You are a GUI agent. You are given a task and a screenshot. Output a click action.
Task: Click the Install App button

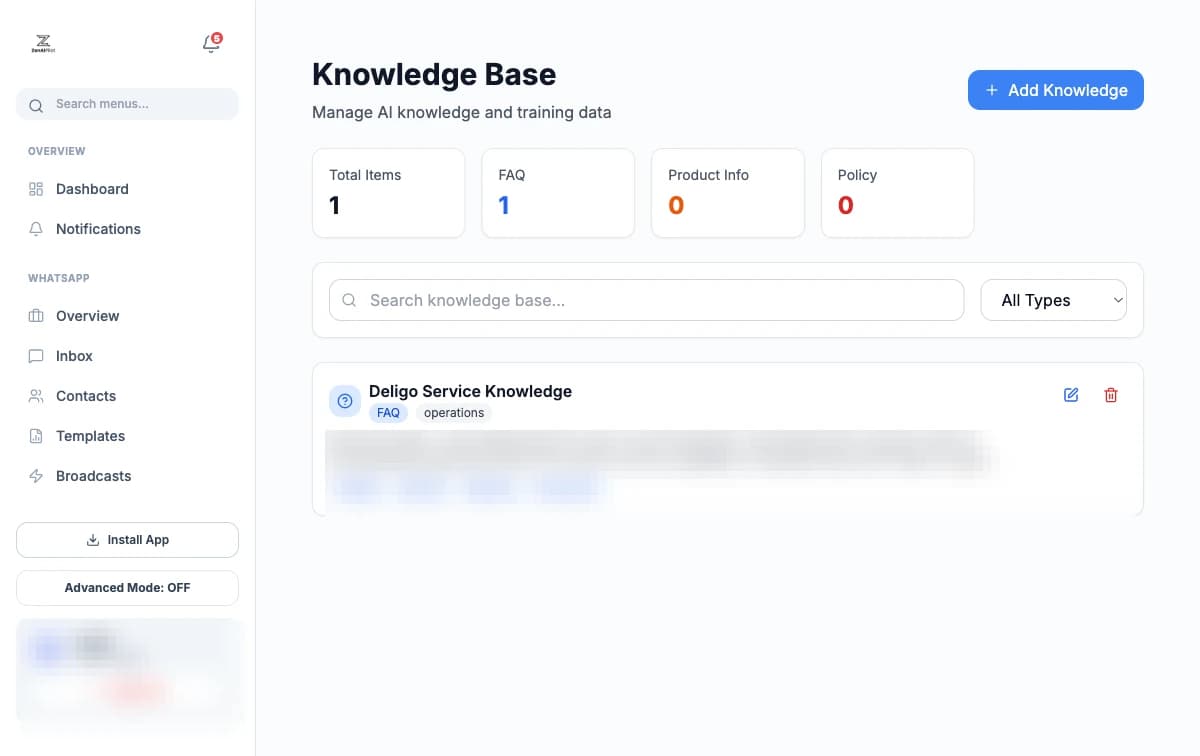(127, 540)
